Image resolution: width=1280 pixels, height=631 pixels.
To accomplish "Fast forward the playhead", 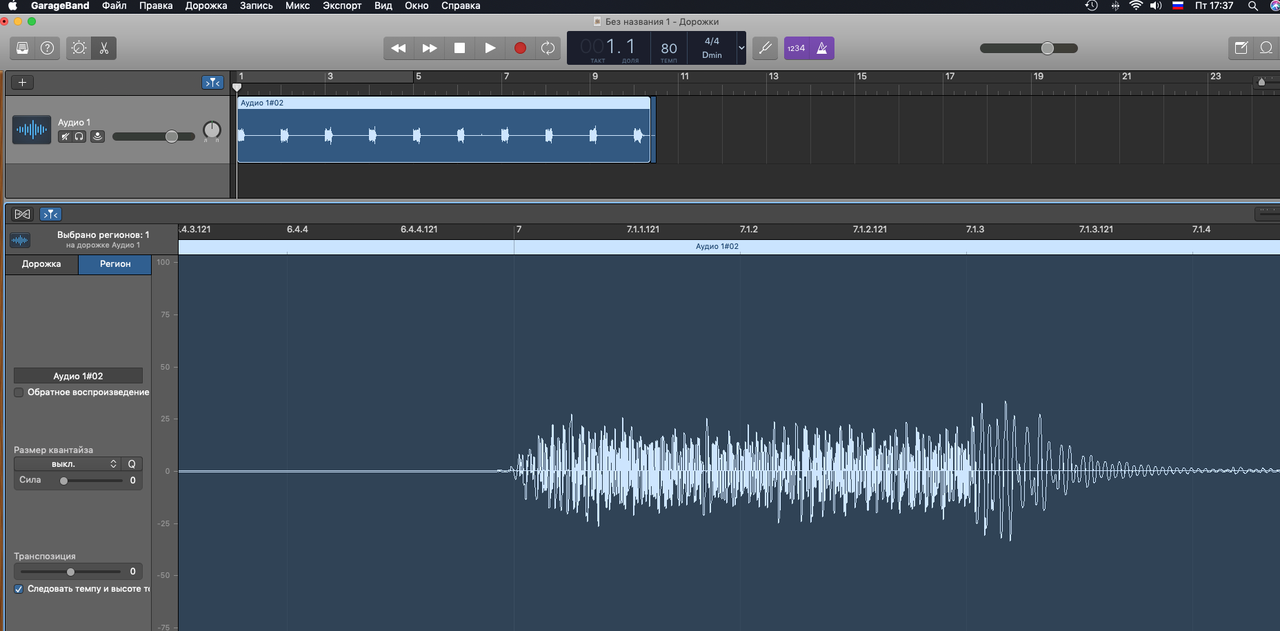I will [429, 48].
